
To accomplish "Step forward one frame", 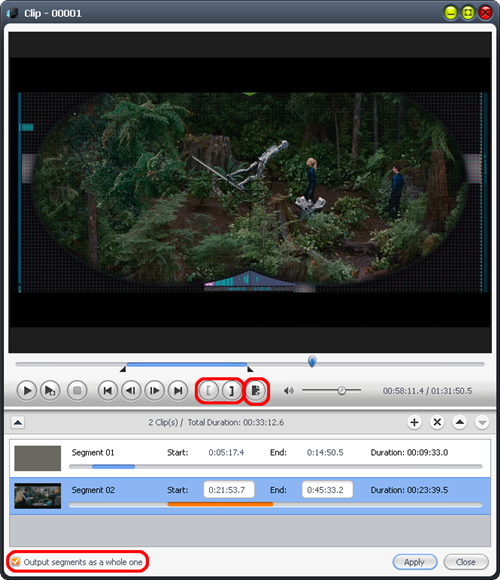I will pos(155,391).
